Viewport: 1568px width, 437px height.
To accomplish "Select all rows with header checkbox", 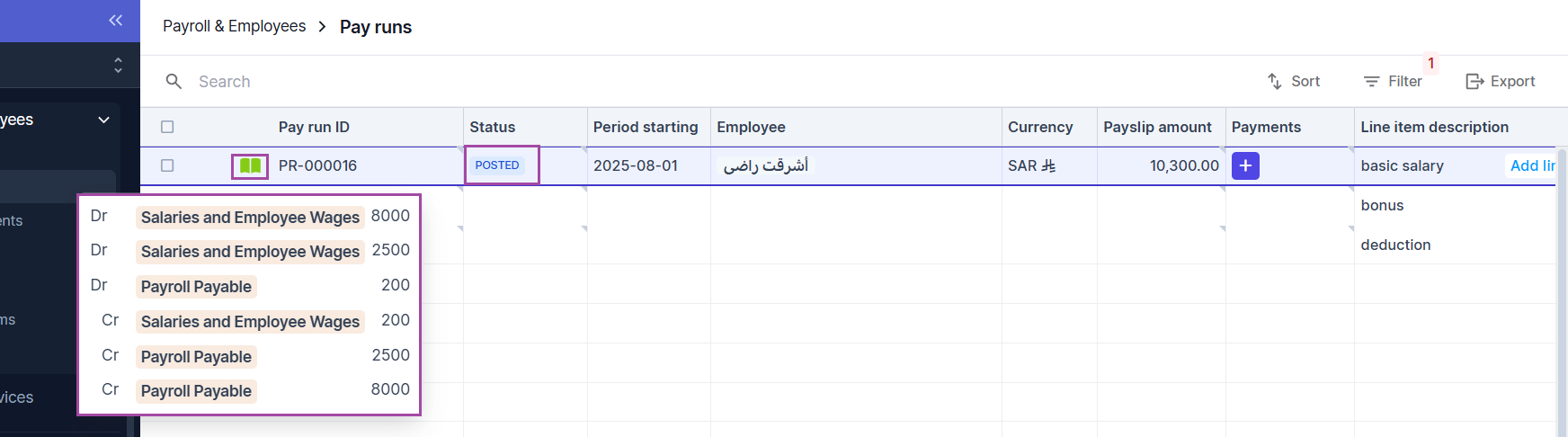I will (x=167, y=127).
